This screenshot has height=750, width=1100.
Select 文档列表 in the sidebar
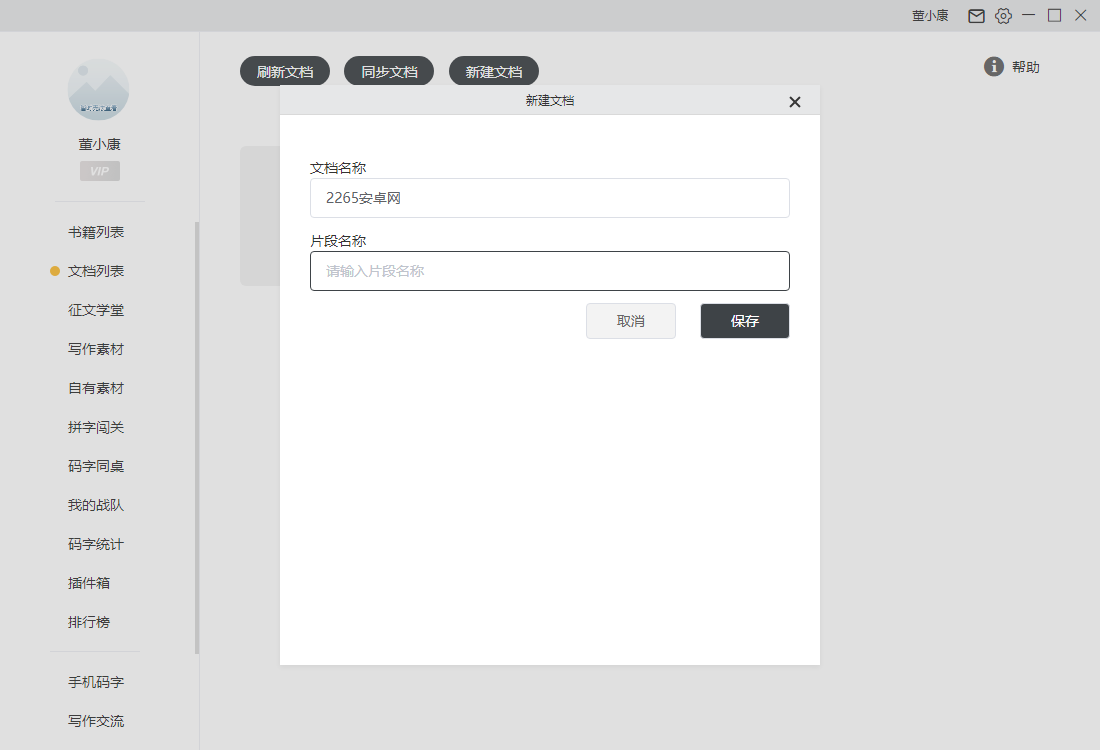pyautogui.click(x=95, y=270)
